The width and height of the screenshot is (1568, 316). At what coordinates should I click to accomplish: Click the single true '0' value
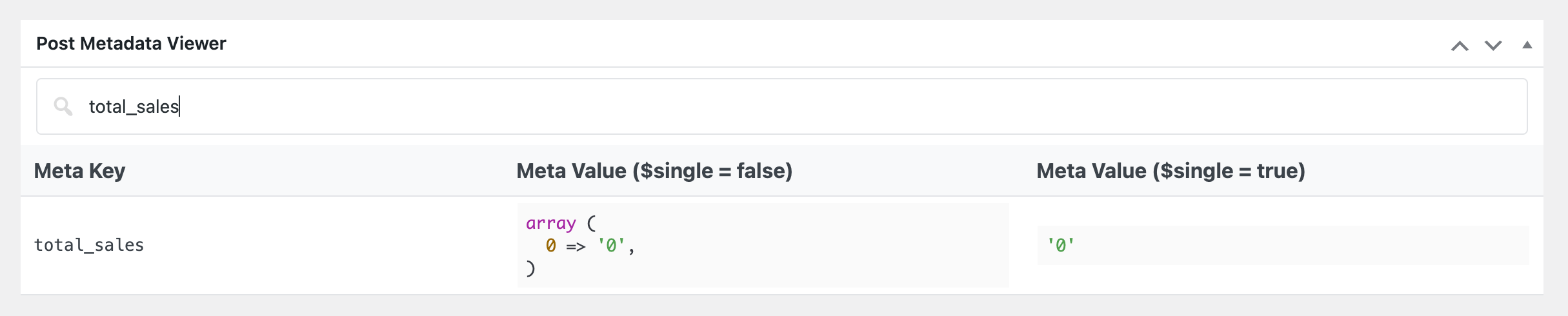coord(1061,245)
